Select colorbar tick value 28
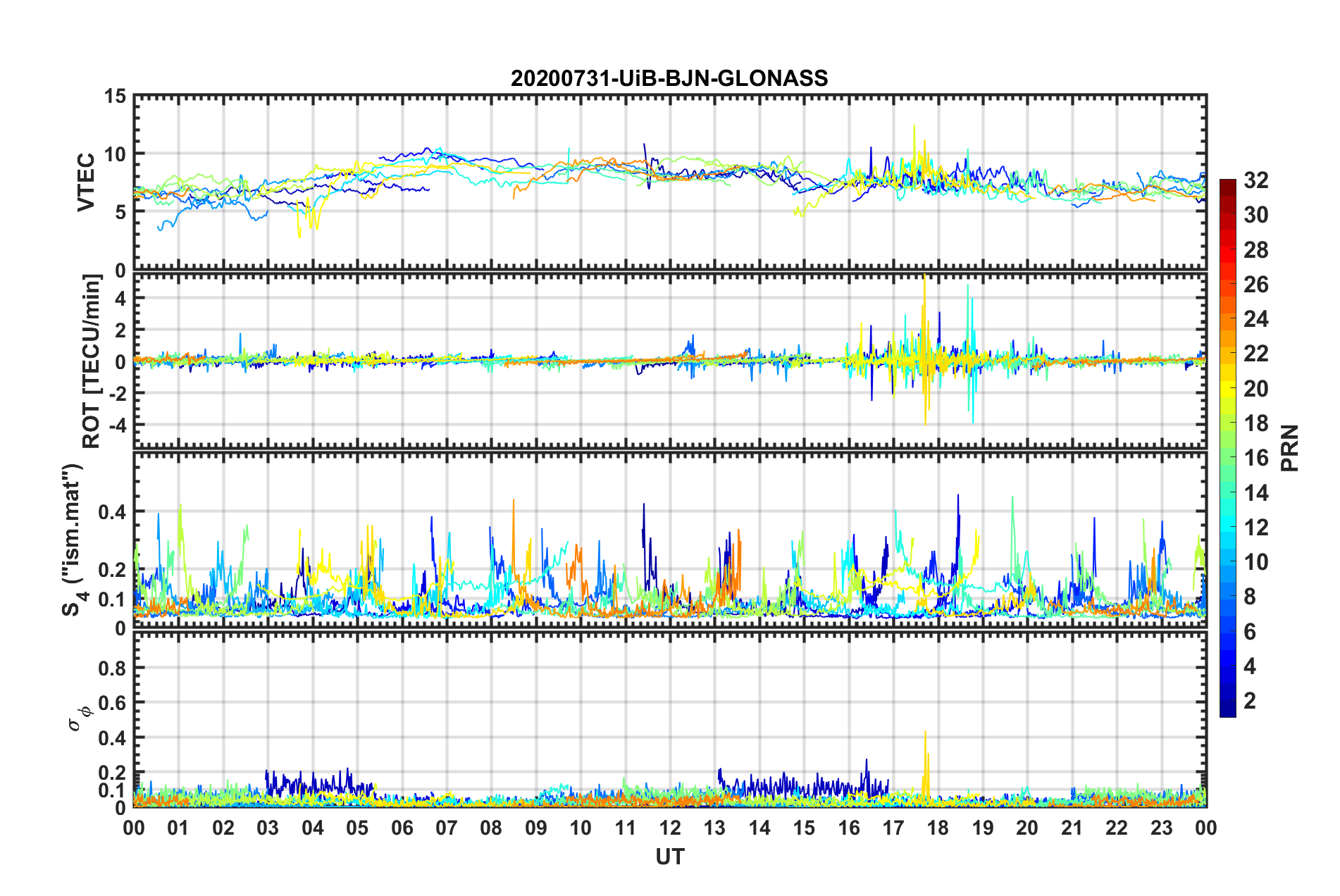Screen dimensions: 1340x896 pyautogui.click(x=1256, y=250)
